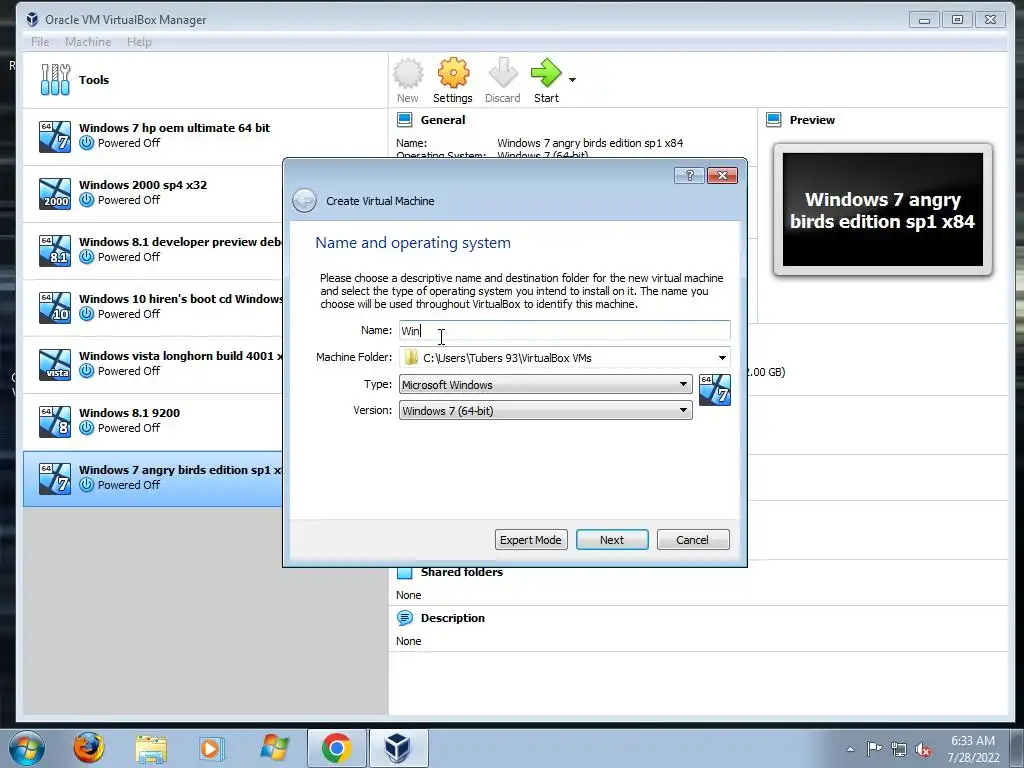
Task: Select Windows vista longhorn build 4001 VM
Action: click(x=153, y=364)
